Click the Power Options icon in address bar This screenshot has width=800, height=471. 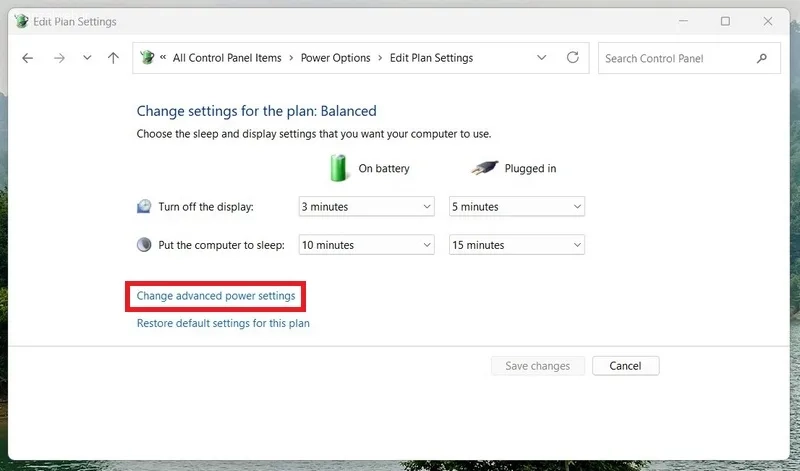click(147, 58)
